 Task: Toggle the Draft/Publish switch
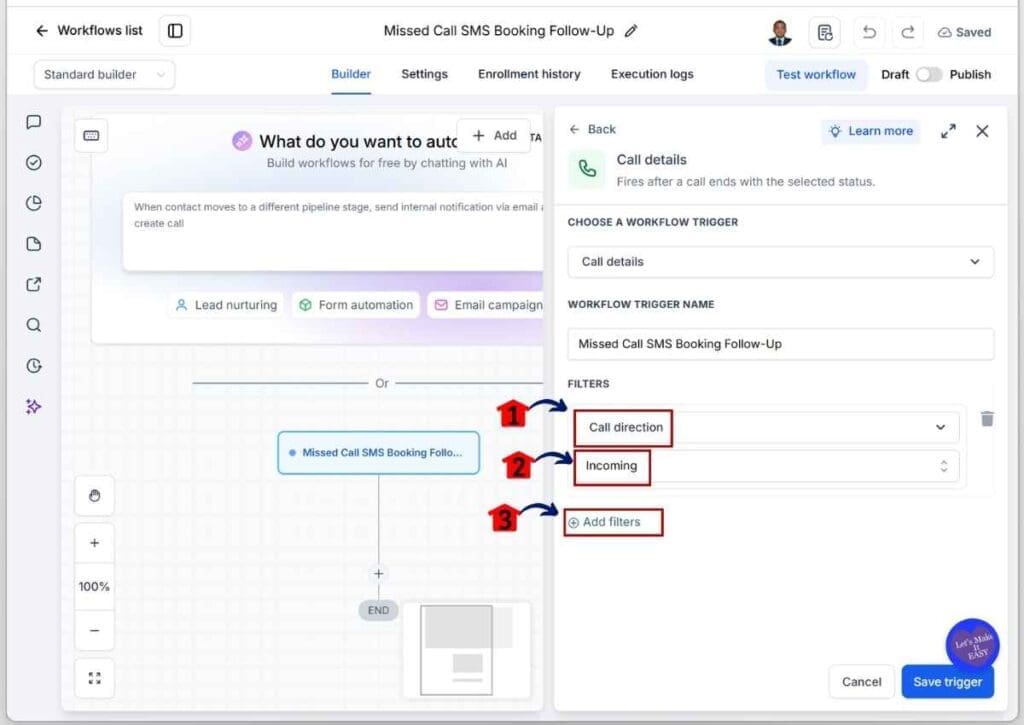(x=929, y=74)
